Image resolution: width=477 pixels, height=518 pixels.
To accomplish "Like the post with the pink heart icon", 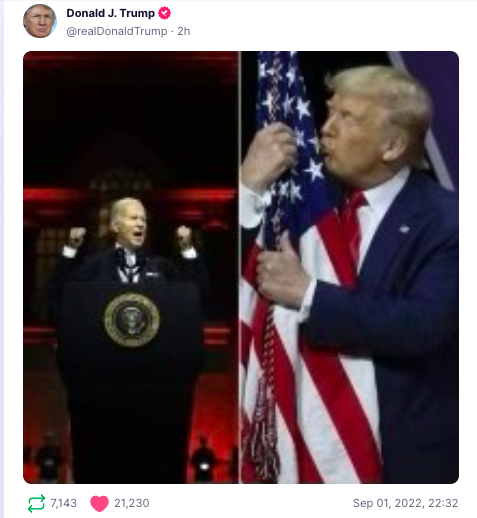I will [99, 503].
